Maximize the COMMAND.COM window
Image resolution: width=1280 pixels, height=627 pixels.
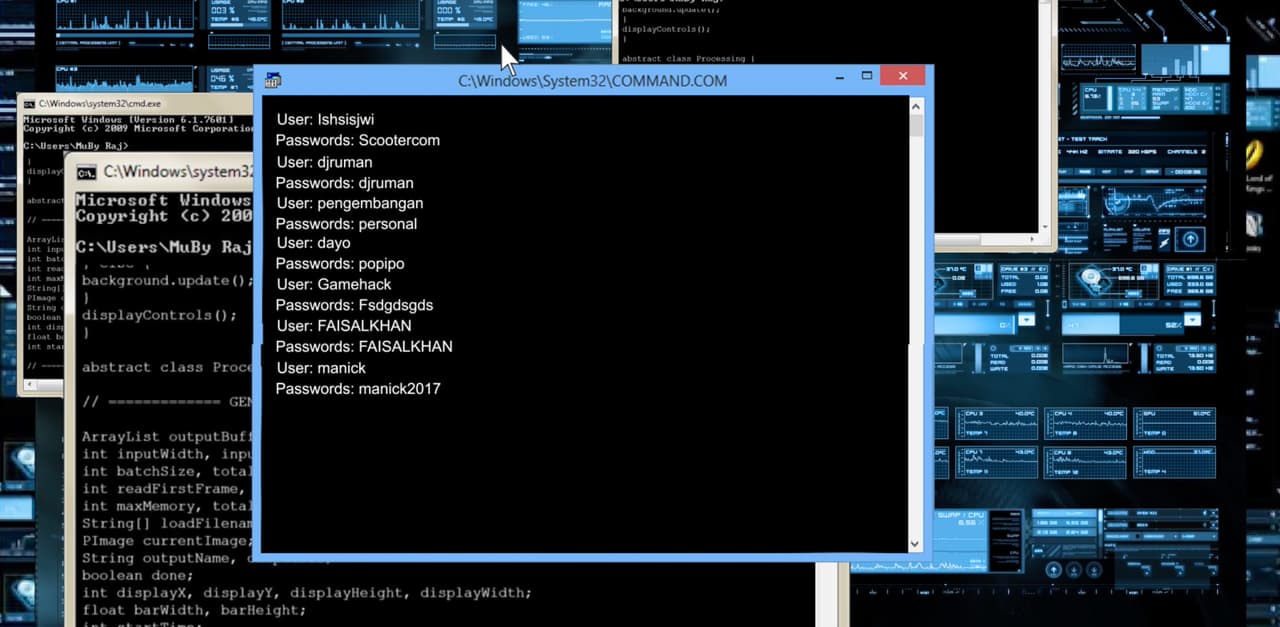tap(867, 77)
